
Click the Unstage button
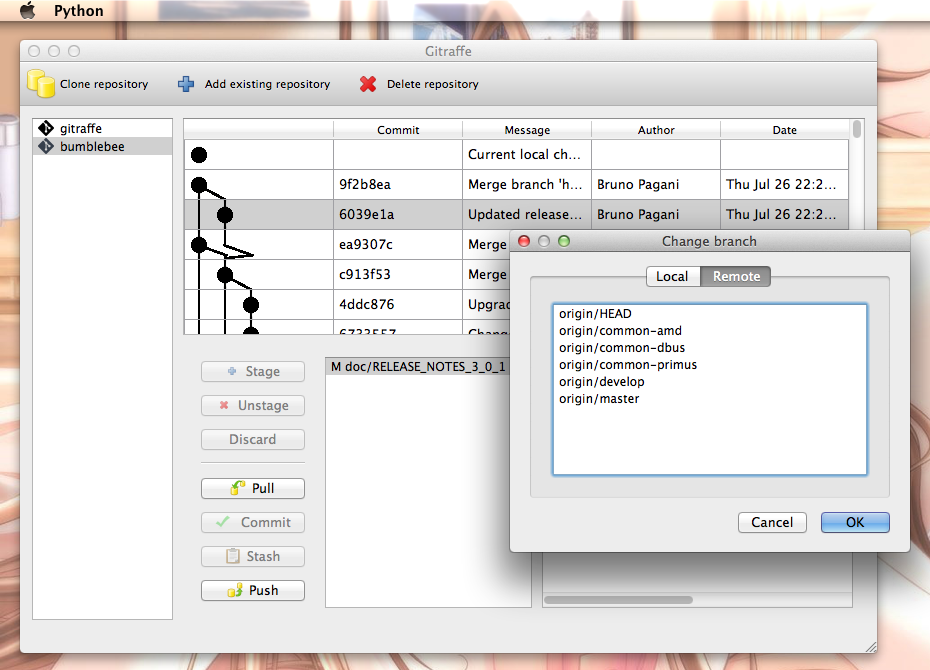pyautogui.click(x=253, y=406)
